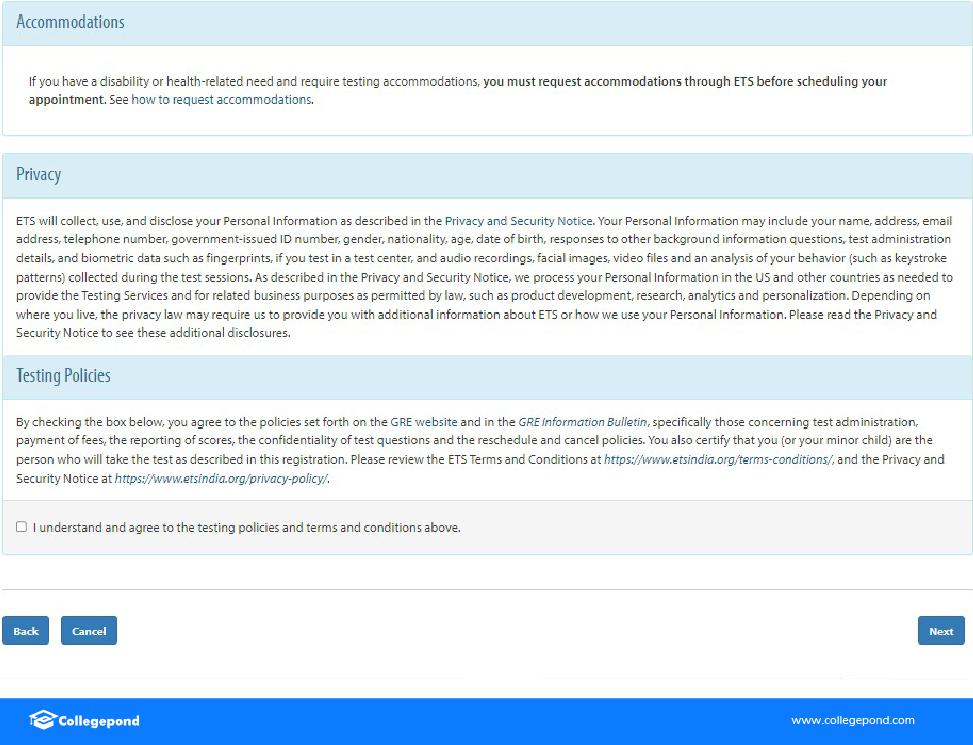The image size is (973, 745).
Task: Select the Privacy section header
Action: tap(38, 175)
